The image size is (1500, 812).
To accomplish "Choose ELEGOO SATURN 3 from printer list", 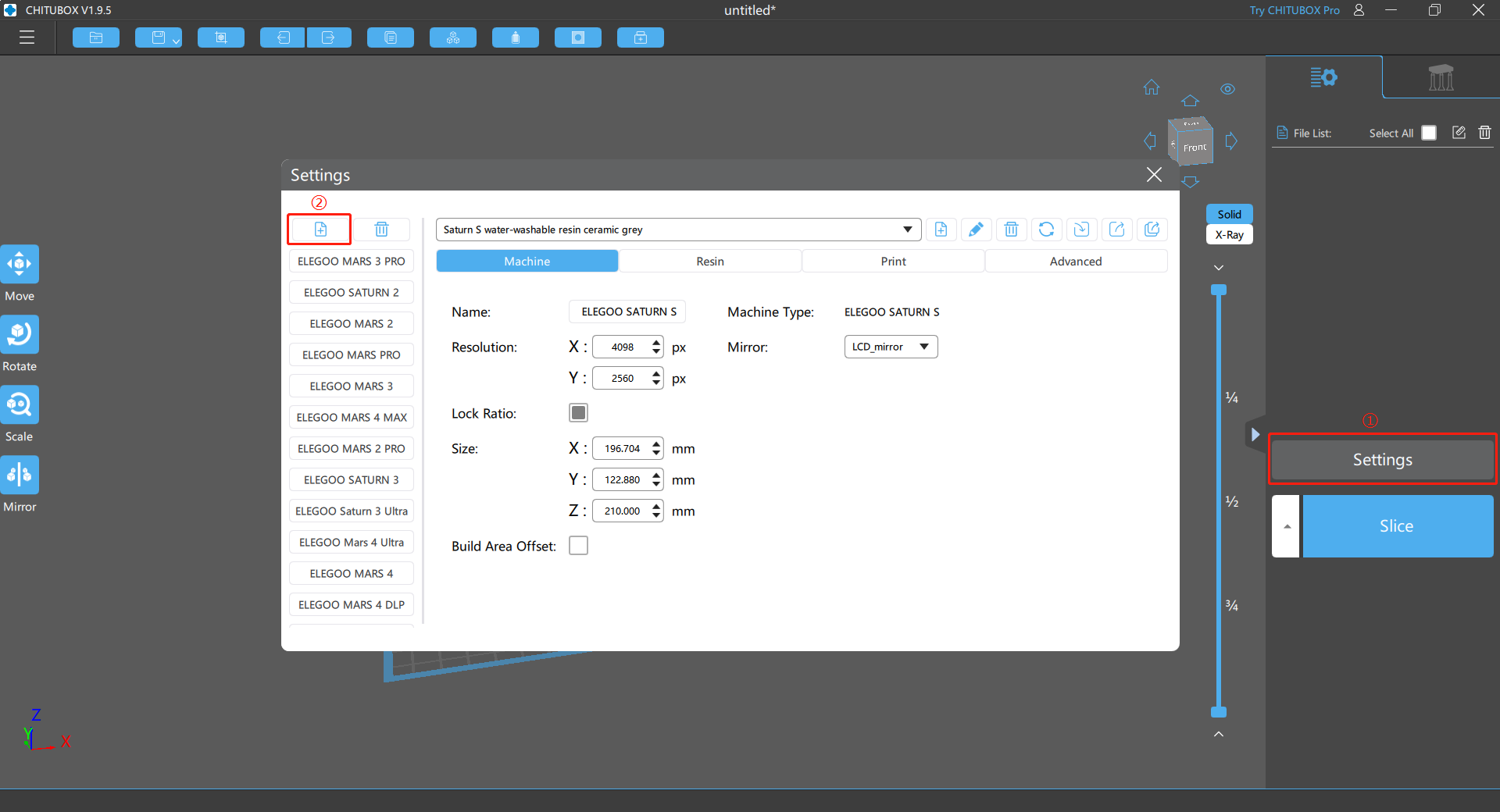I will (x=352, y=480).
